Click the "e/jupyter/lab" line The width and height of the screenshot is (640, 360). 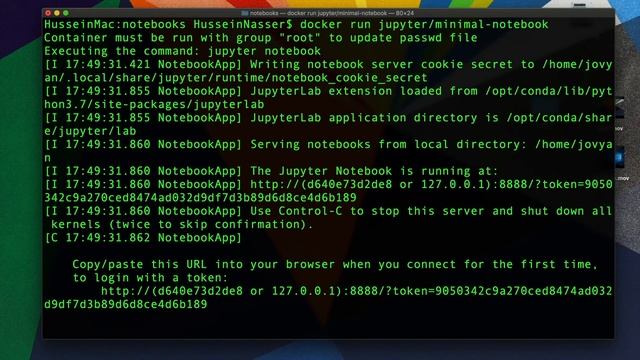click(x=90, y=131)
